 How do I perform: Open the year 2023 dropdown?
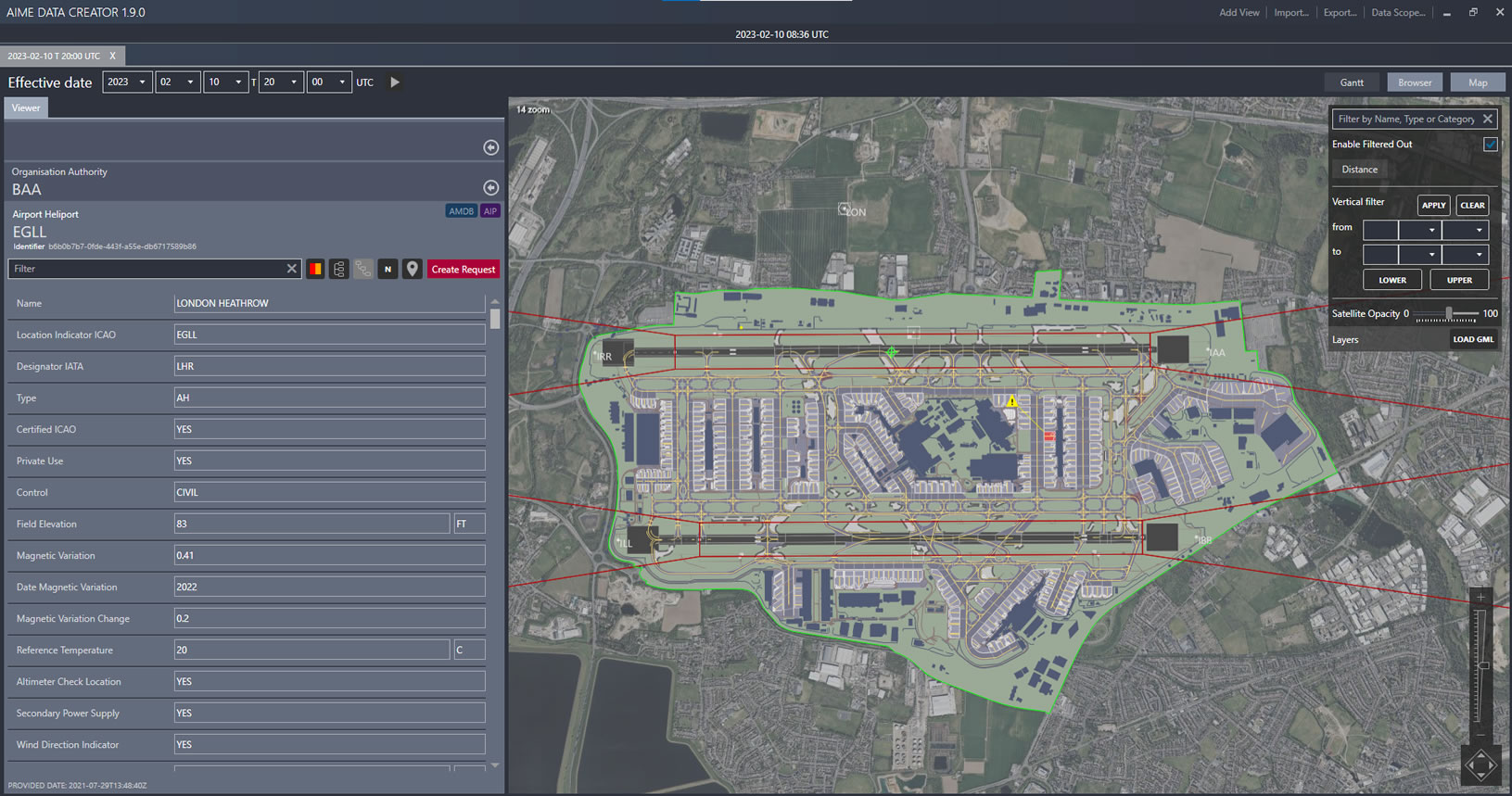[x=128, y=82]
